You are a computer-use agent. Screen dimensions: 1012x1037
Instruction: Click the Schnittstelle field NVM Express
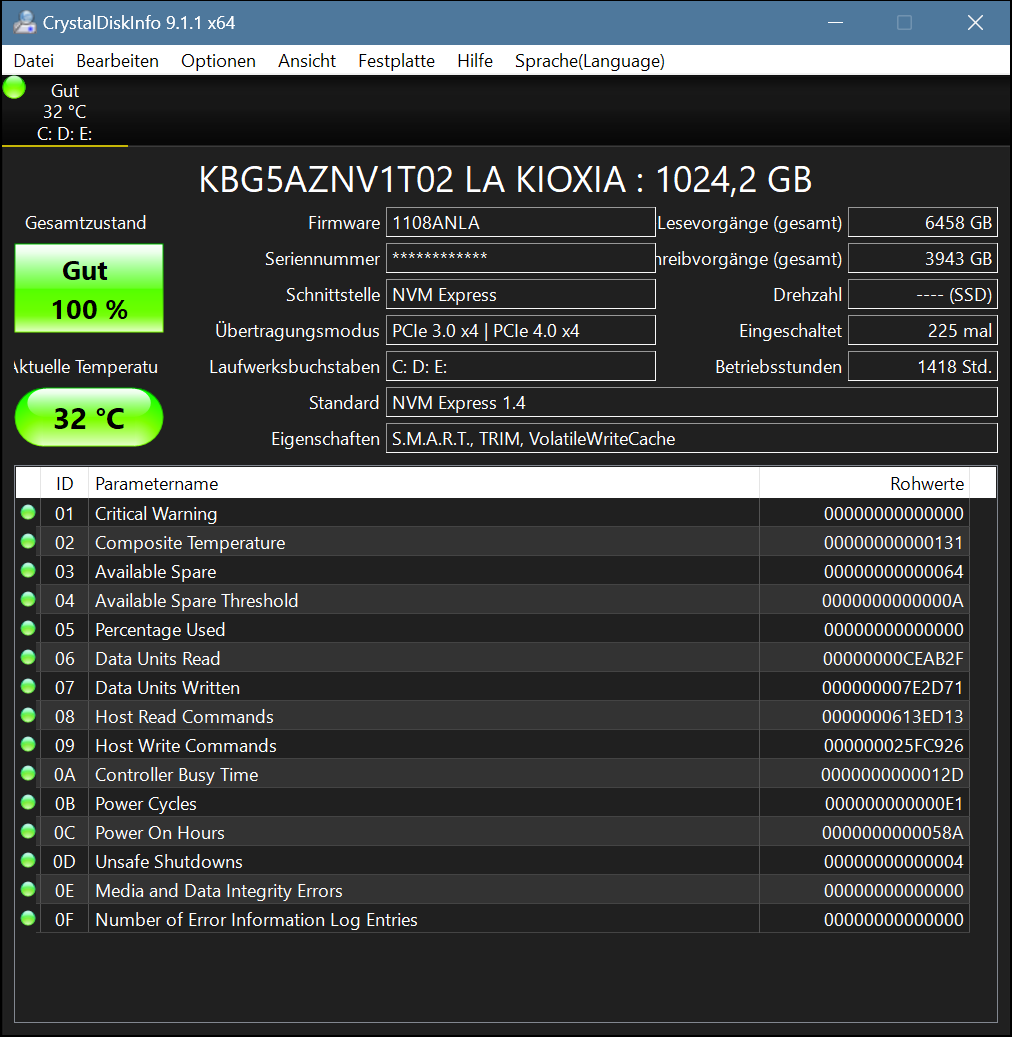click(521, 294)
